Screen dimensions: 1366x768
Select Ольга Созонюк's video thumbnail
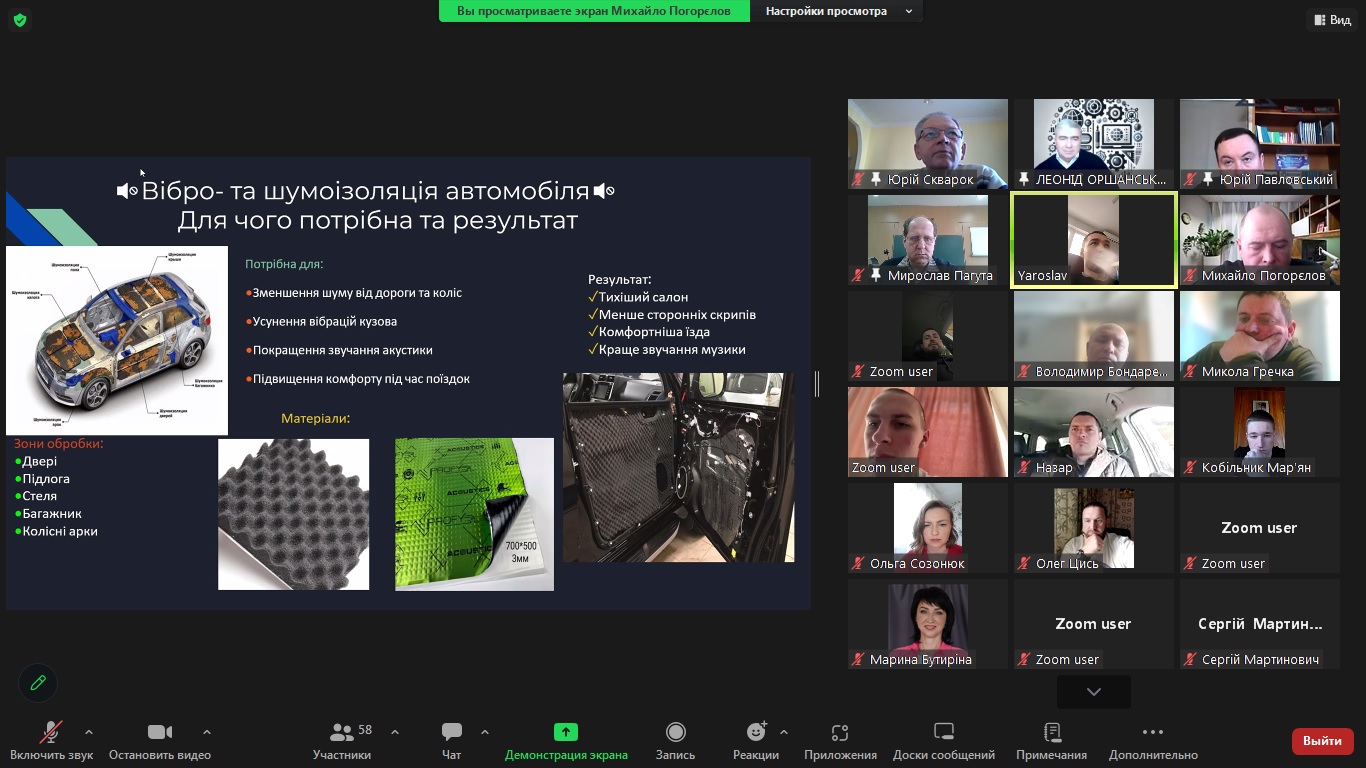[x=927, y=527]
